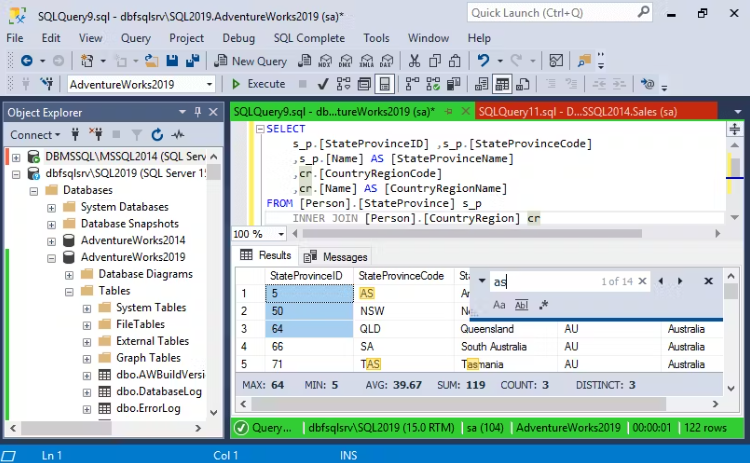Switch to Results to Grid mode

[502, 85]
